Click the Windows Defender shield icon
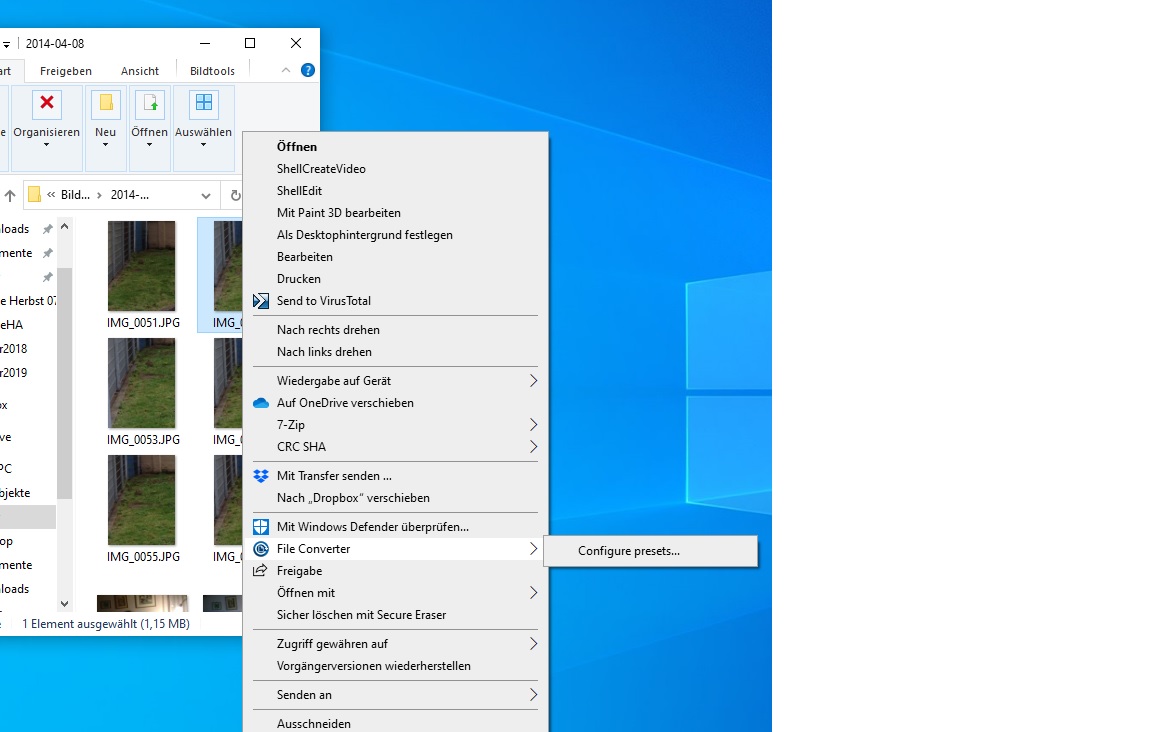 pos(260,526)
